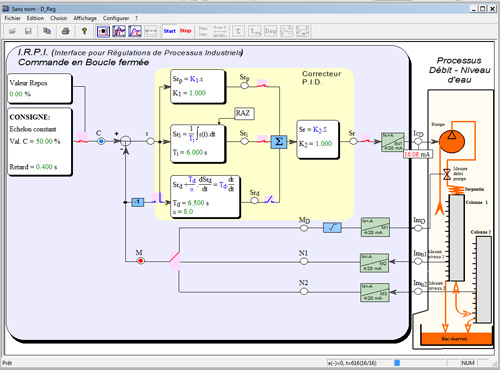Screen dimensions: 500x370
Task: Open the ? help menu
Action: coord(136,18)
